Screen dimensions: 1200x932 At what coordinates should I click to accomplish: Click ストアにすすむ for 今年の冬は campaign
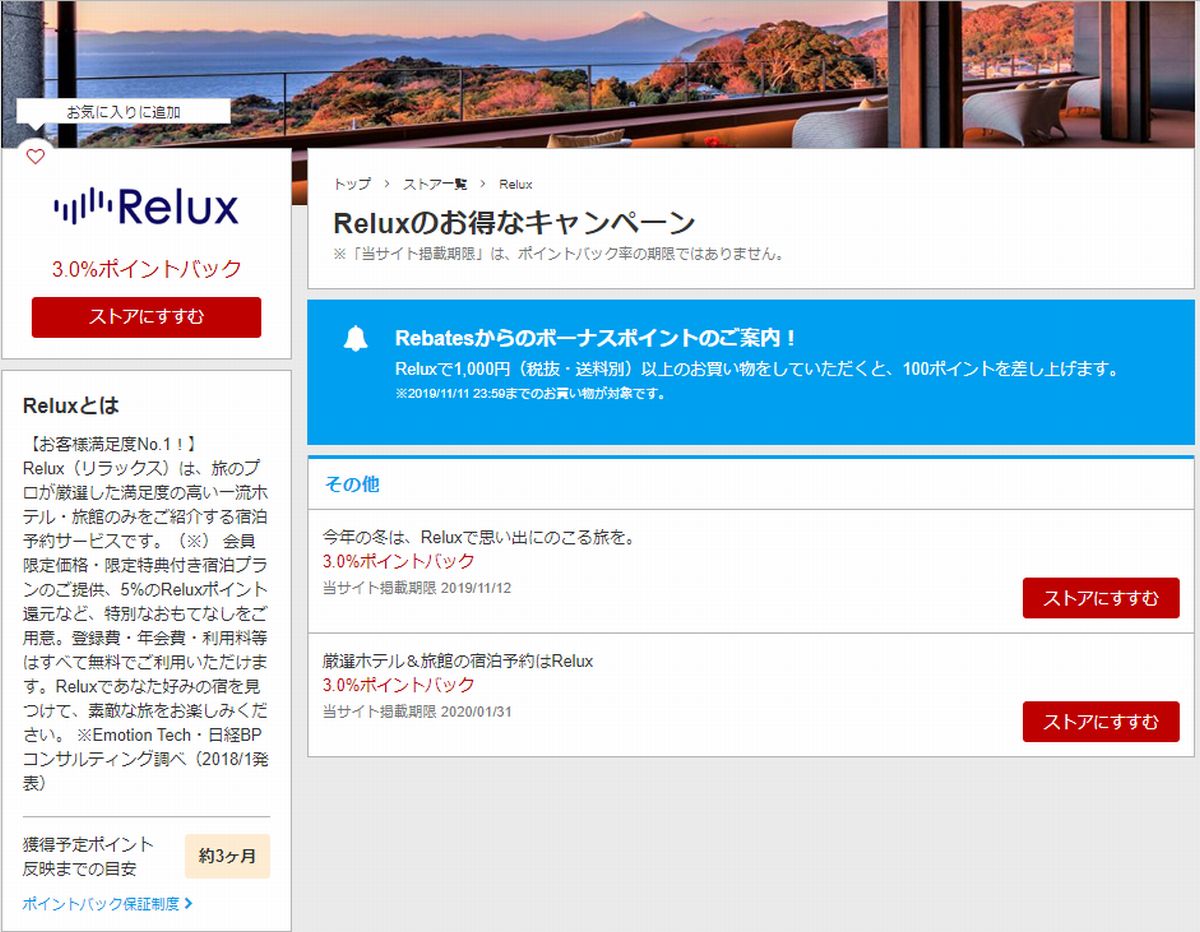pyautogui.click(x=1101, y=598)
